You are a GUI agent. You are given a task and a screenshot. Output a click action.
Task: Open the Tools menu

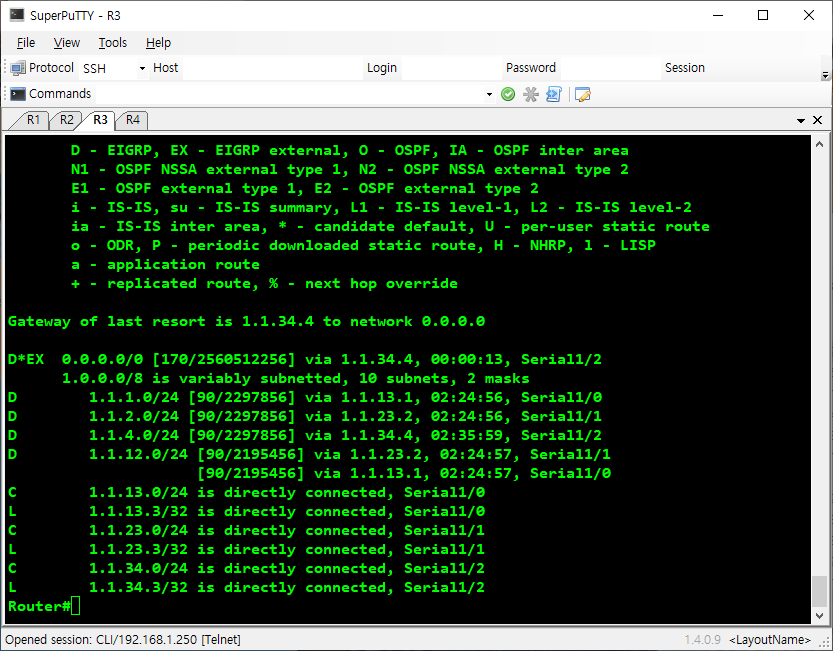click(113, 43)
